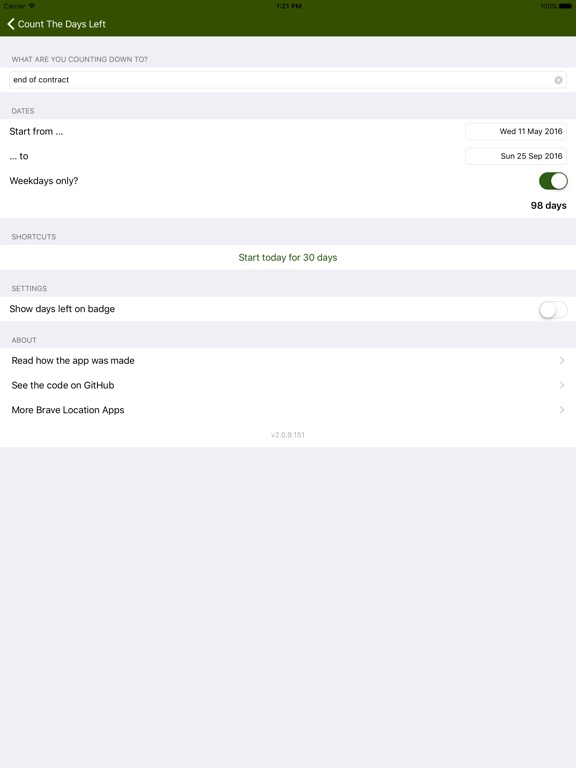Tap chevron for More Brave Location Apps

click(562, 410)
